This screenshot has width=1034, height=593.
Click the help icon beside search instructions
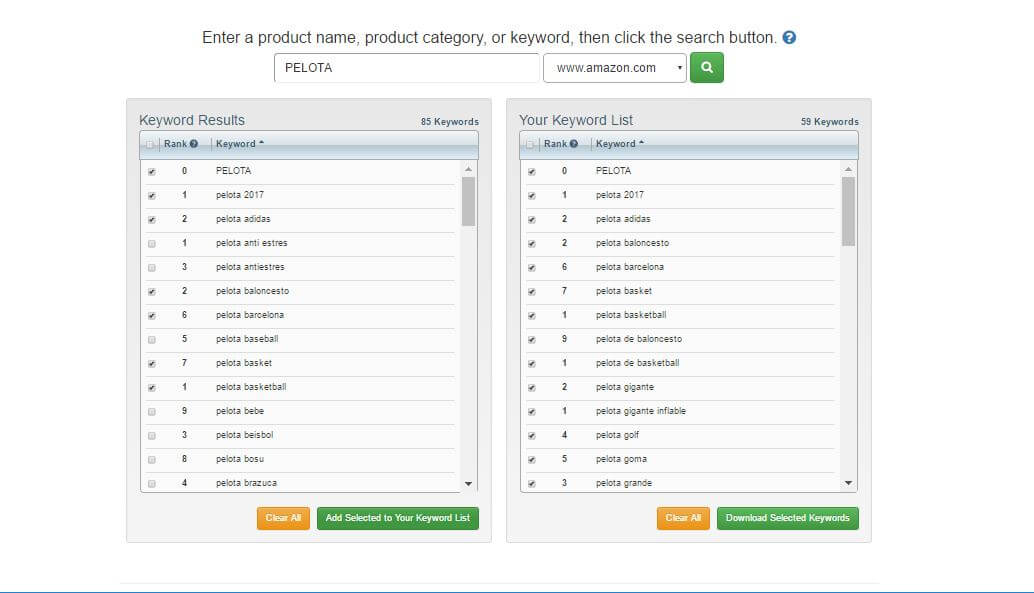coord(790,38)
